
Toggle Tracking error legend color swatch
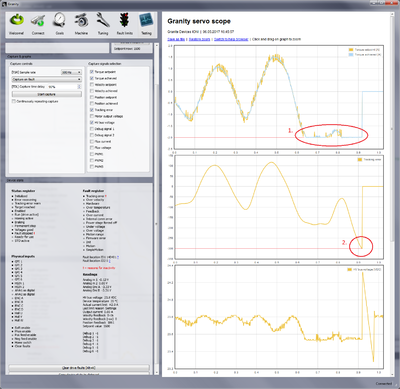coord(360,160)
